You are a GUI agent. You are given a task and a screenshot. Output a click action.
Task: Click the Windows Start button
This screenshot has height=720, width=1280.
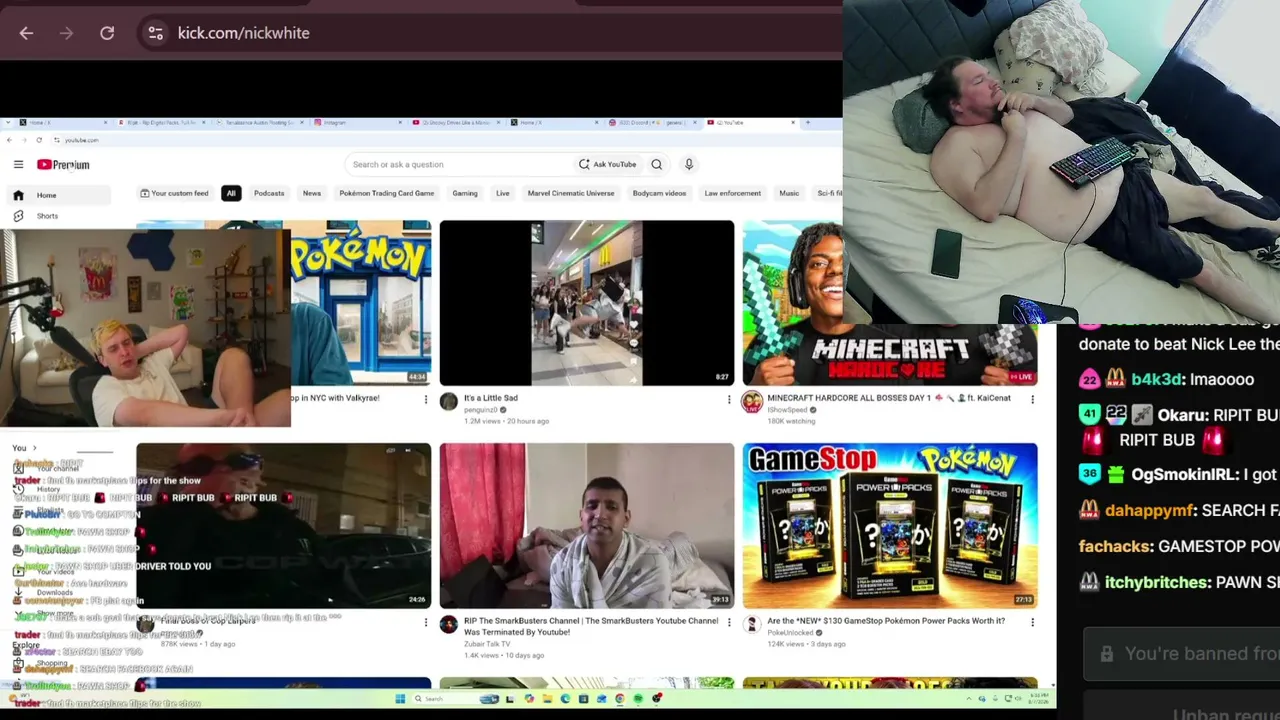pos(399,698)
